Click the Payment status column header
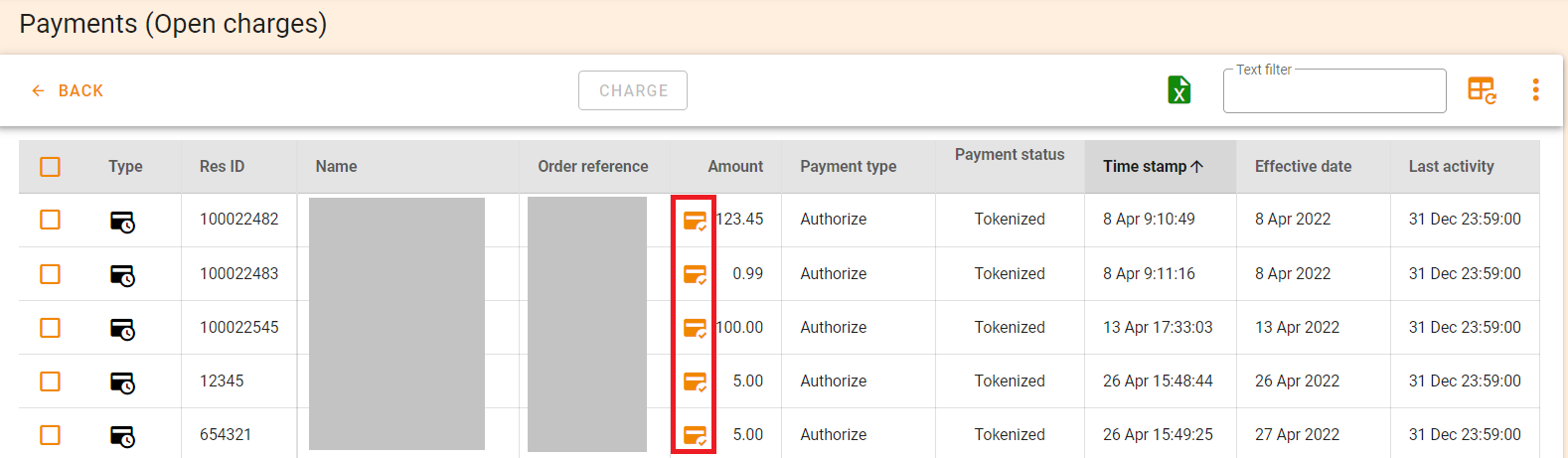This screenshot has width=1568, height=458. pyautogui.click(x=1010, y=155)
